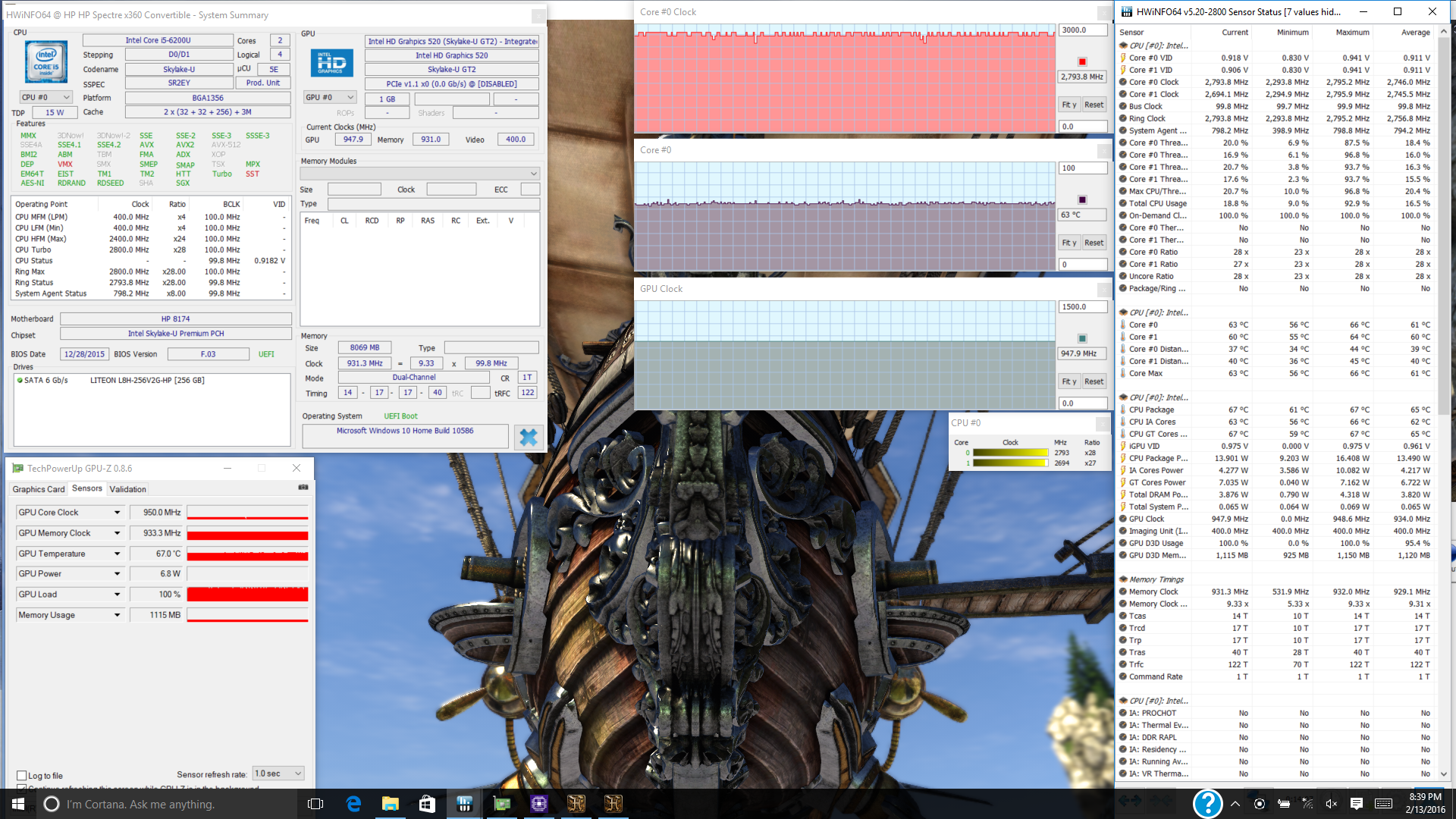Click the Sensor Status vertical scrollbar

1443,402
